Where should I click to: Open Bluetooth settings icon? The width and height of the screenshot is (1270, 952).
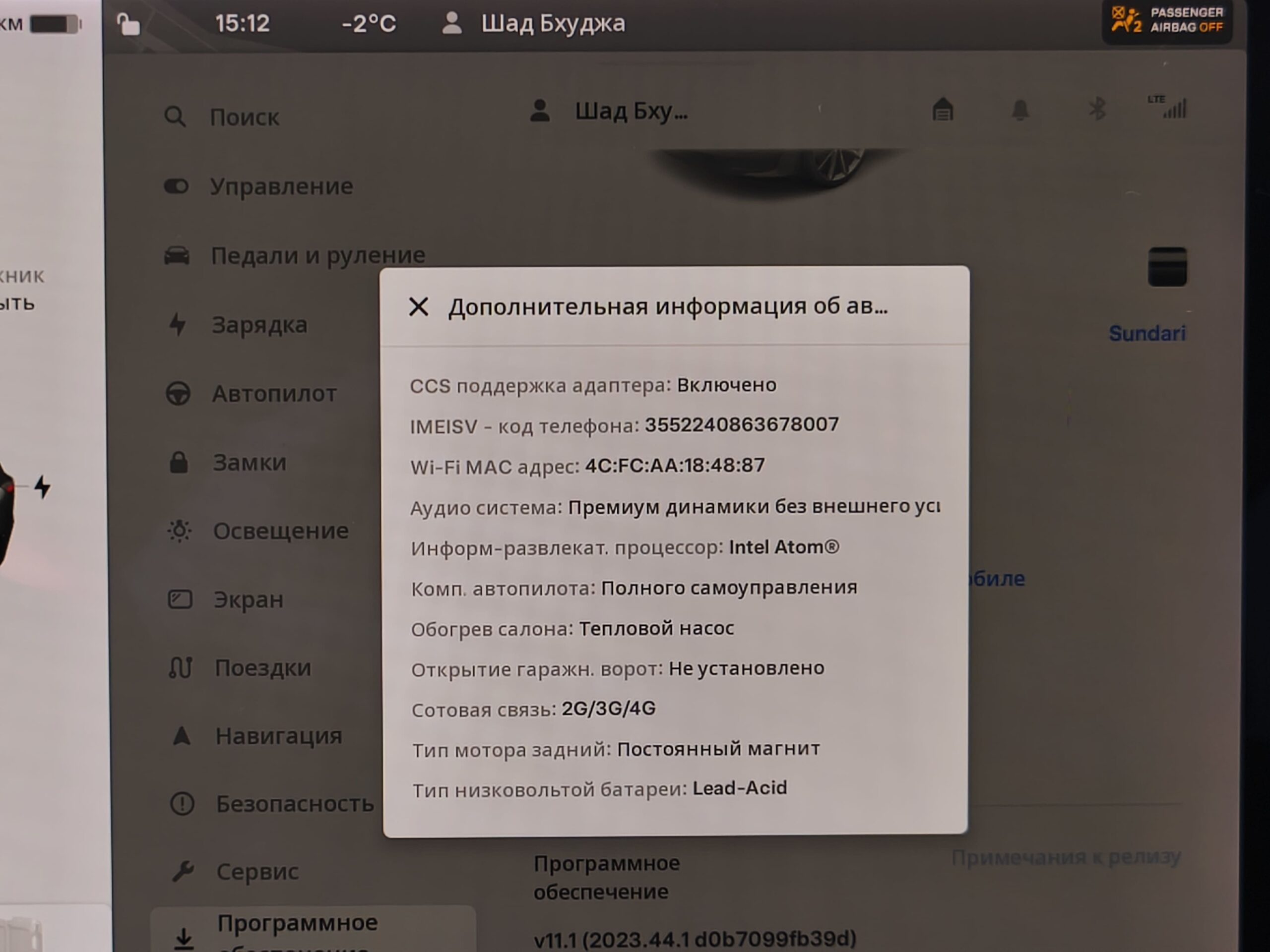click(1097, 109)
